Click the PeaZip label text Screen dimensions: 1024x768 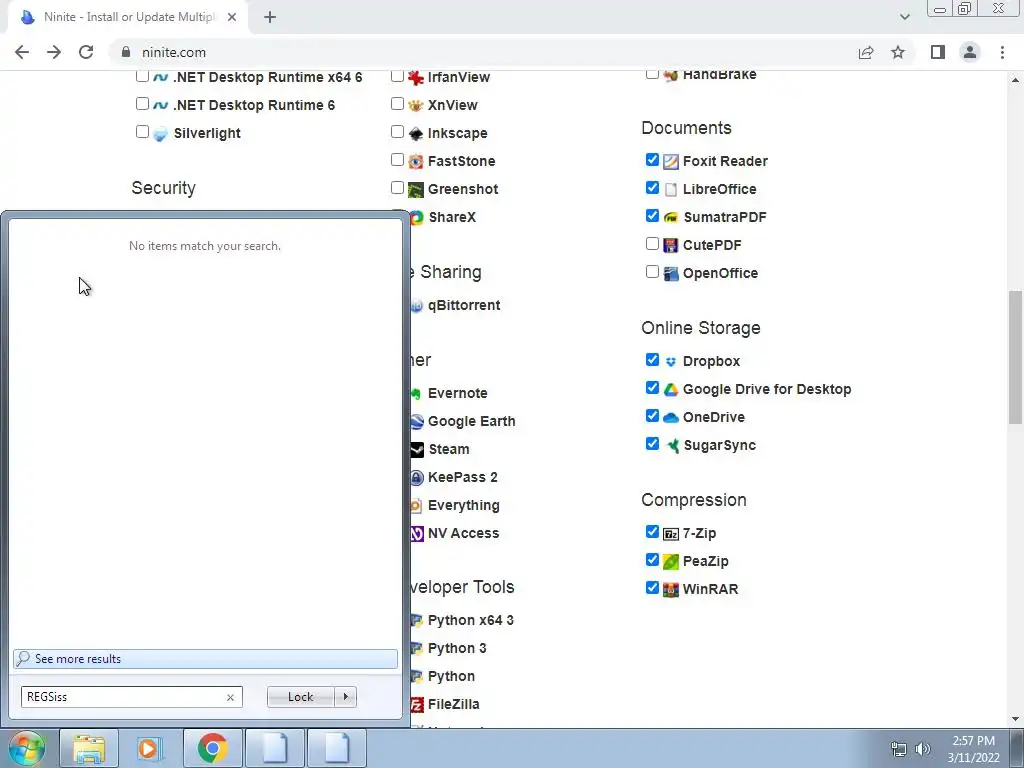[x=705, y=562]
